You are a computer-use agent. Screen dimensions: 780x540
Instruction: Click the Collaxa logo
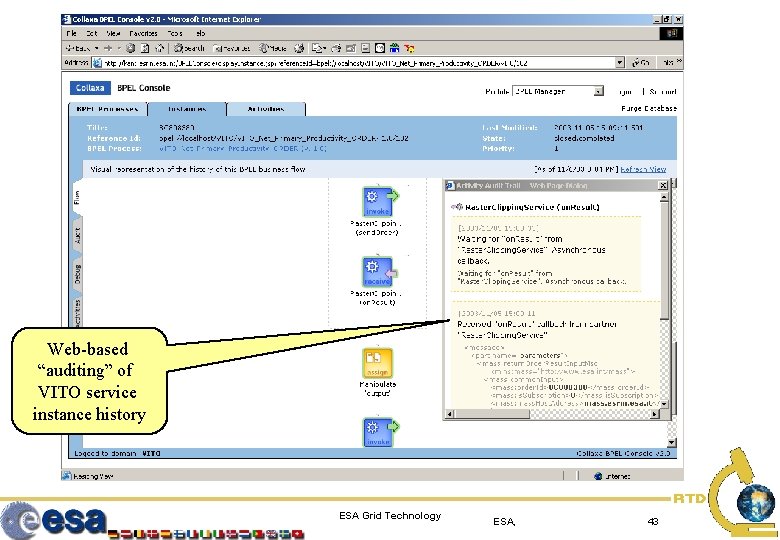click(x=90, y=88)
